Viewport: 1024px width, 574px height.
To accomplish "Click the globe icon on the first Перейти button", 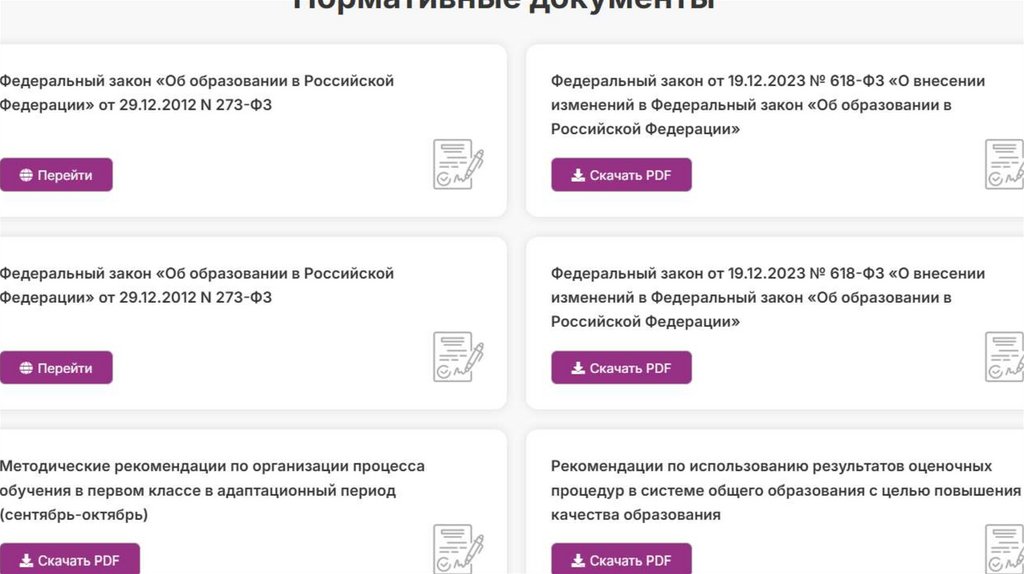I will pyautogui.click(x=26, y=175).
